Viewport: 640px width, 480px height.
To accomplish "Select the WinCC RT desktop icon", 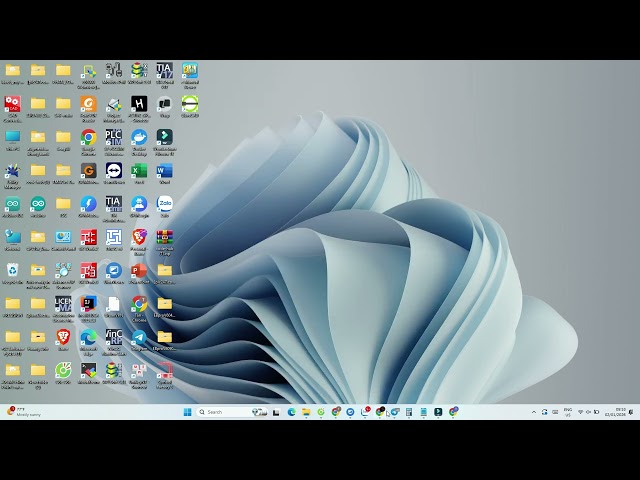I will [x=114, y=338].
